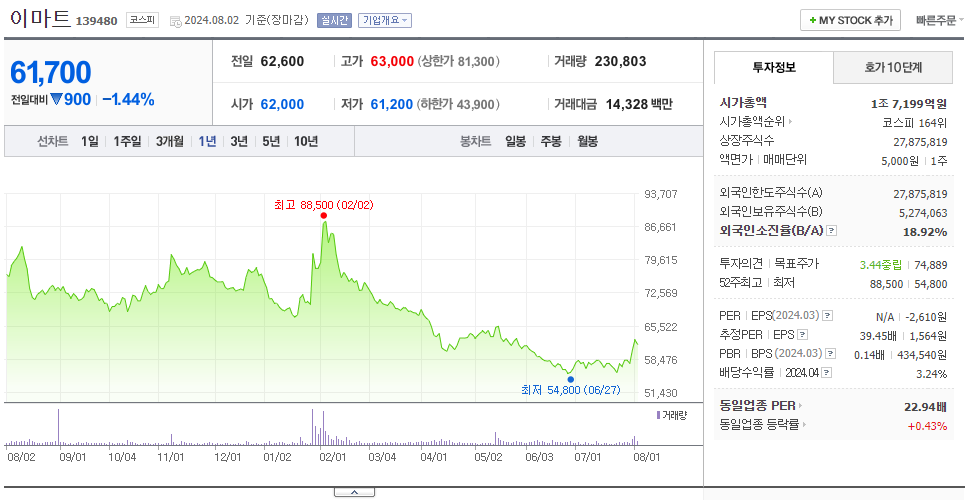Click help icon beside PBR BPS(2024.03)

831,354
